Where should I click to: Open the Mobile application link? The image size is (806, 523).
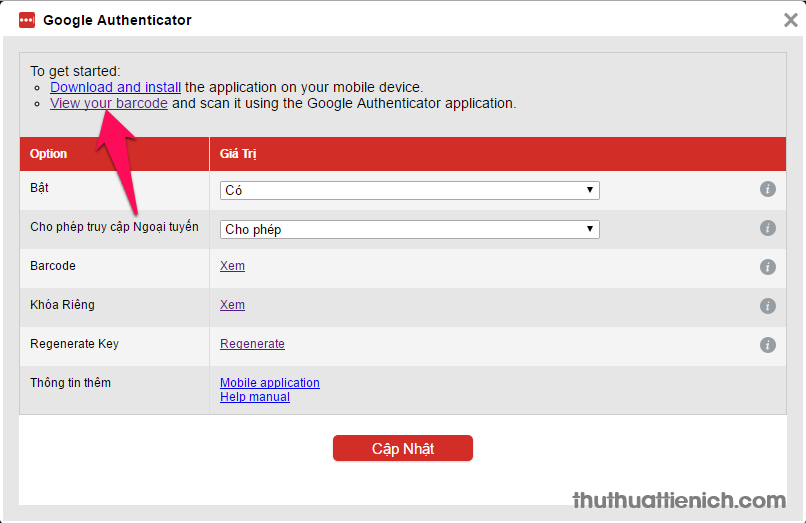[270, 383]
